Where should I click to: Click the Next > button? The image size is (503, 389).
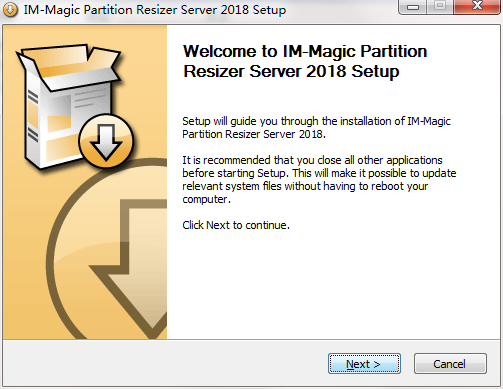coord(364,364)
